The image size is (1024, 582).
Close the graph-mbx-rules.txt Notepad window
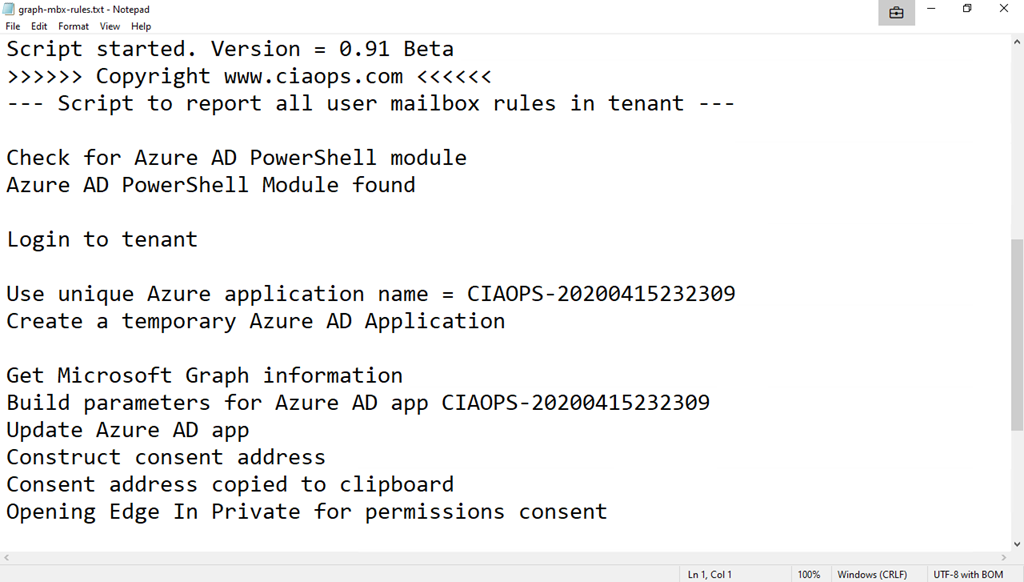pyautogui.click(x=1003, y=9)
